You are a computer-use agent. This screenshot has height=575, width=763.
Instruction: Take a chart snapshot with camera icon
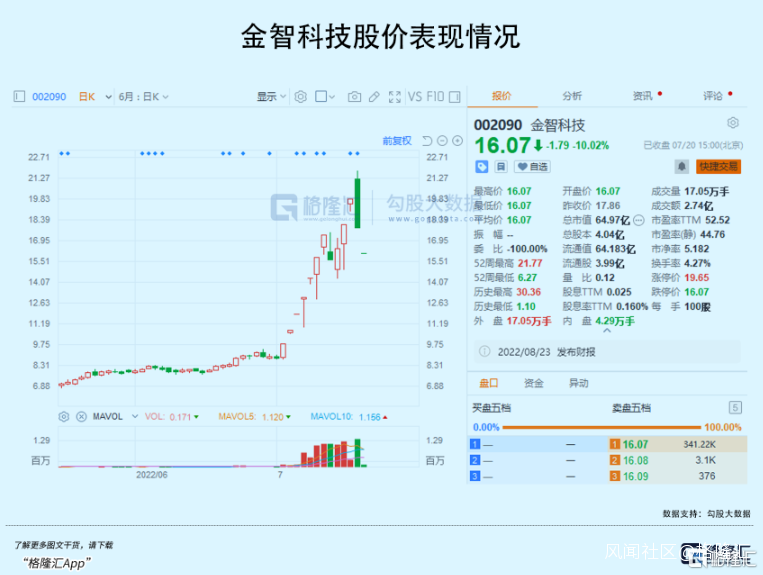354,97
